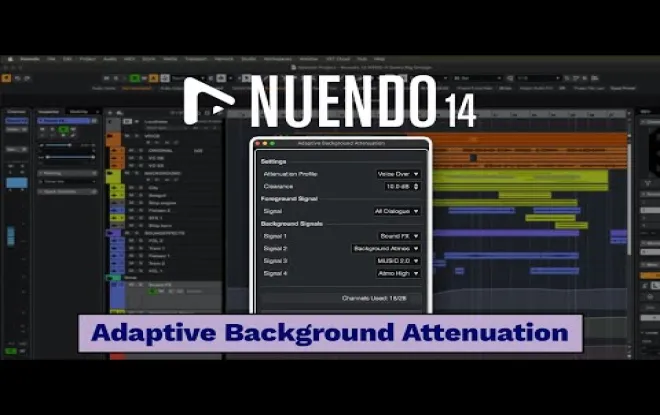The height and width of the screenshot is (415, 660).
Task: Open the Project menu
Action: tap(88, 59)
